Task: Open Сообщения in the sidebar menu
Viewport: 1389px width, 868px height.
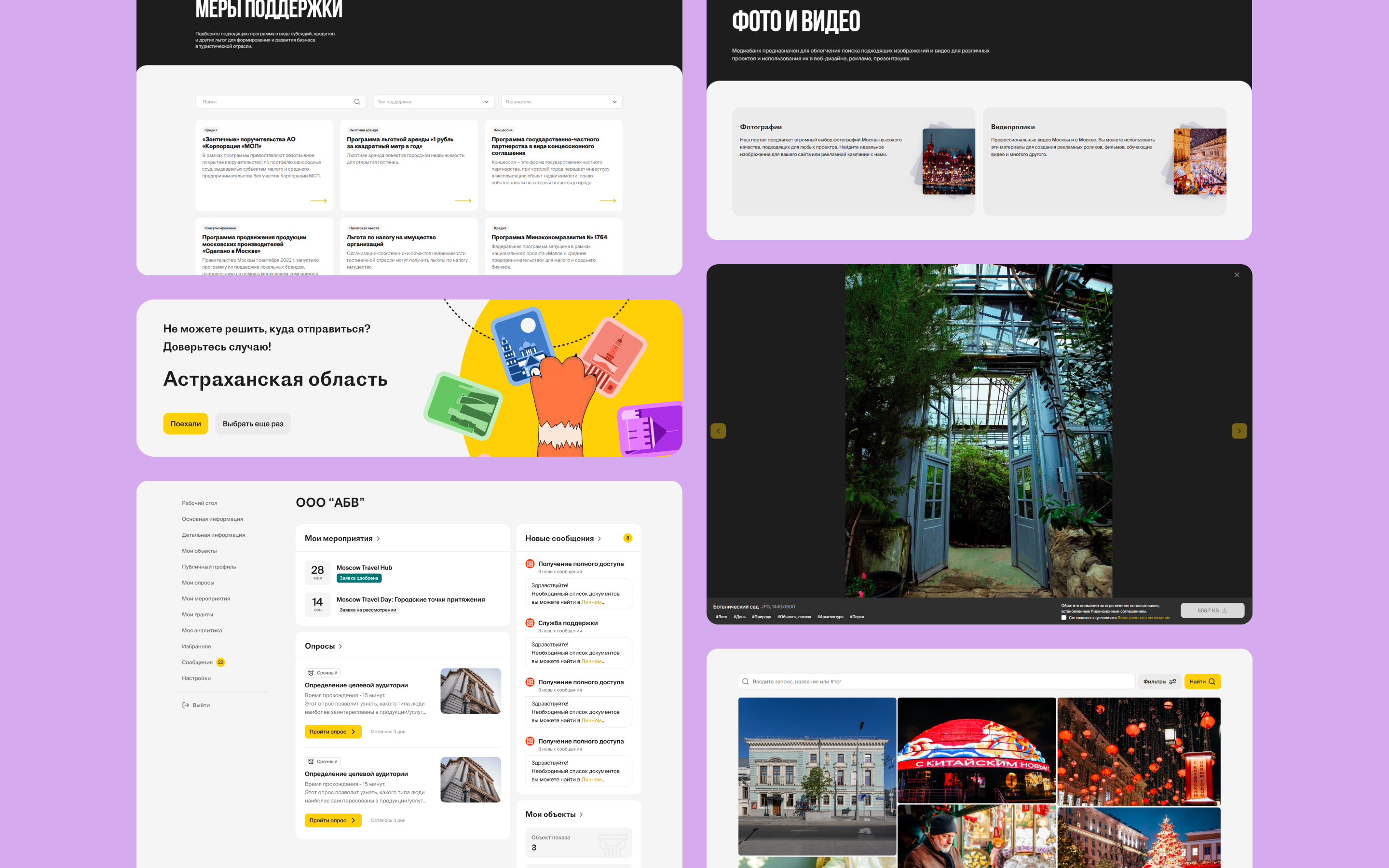Action: pyautogui.click(x=197, y=663)
